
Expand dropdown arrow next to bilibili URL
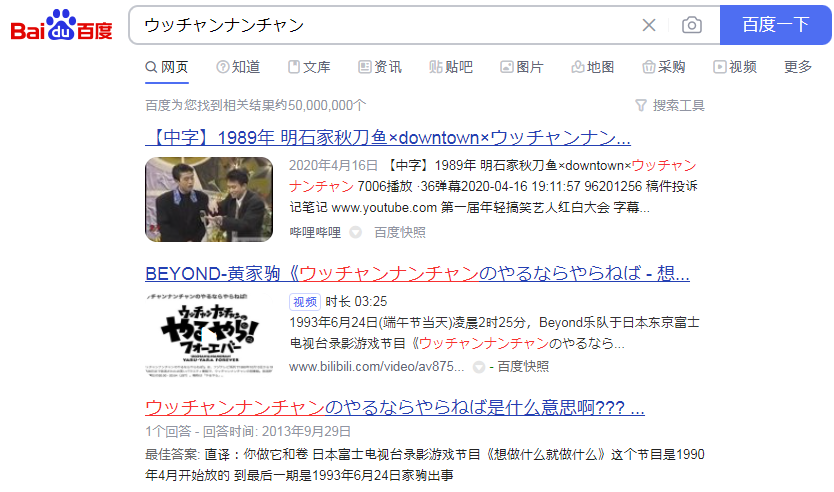[479, 367]
